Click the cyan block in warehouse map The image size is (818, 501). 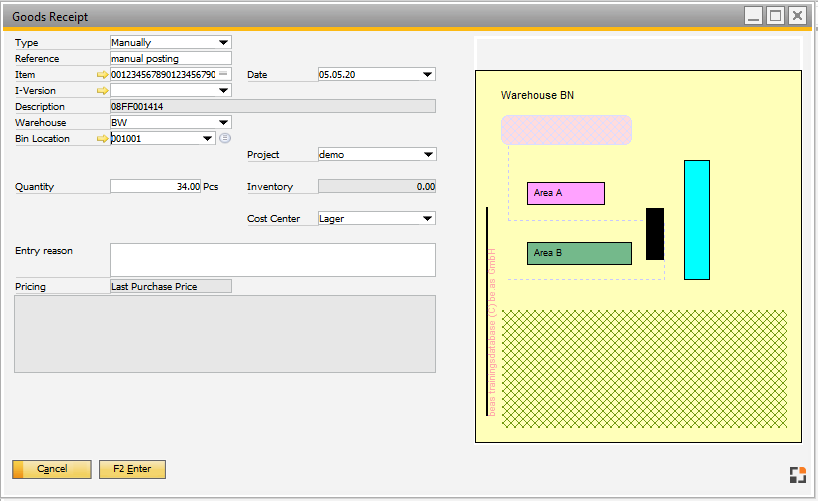pyautogui.click(x=696, y=219)
